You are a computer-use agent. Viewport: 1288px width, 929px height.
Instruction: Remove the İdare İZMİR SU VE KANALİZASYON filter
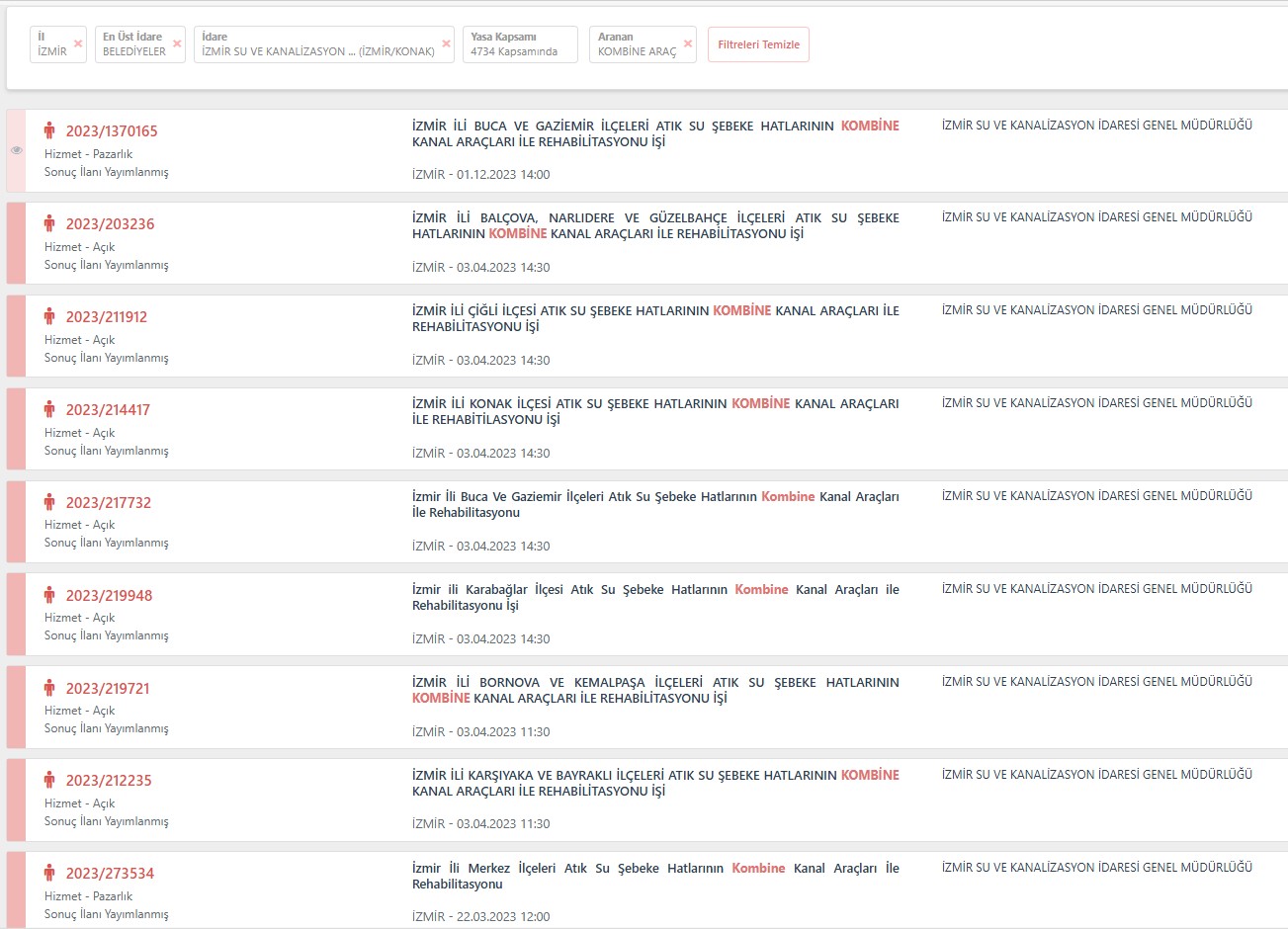(446, 43)
